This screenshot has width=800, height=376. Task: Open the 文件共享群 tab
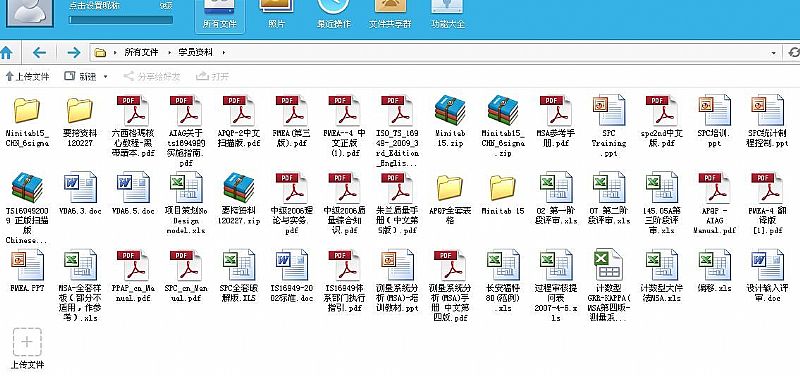390,15
